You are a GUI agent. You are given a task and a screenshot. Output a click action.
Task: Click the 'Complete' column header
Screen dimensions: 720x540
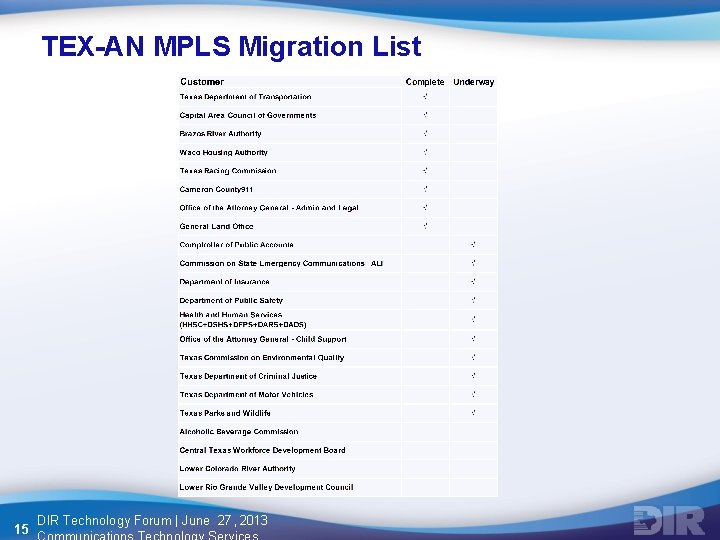[x=425, y=82]
